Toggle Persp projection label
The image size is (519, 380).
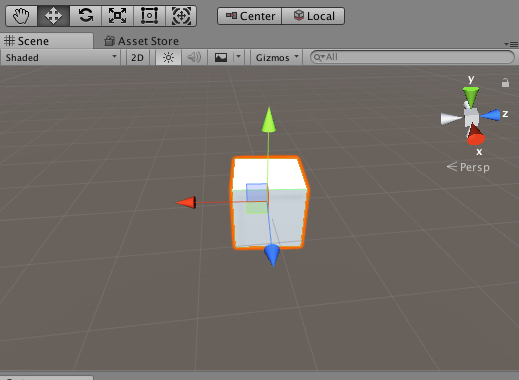[x=468, y=167]
